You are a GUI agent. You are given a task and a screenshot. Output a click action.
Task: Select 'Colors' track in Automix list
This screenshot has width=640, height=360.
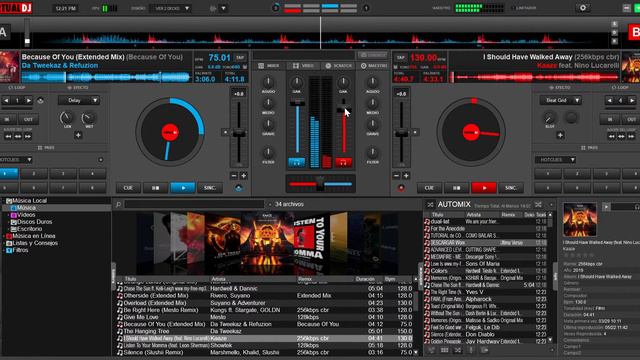(x=485, y=271)
